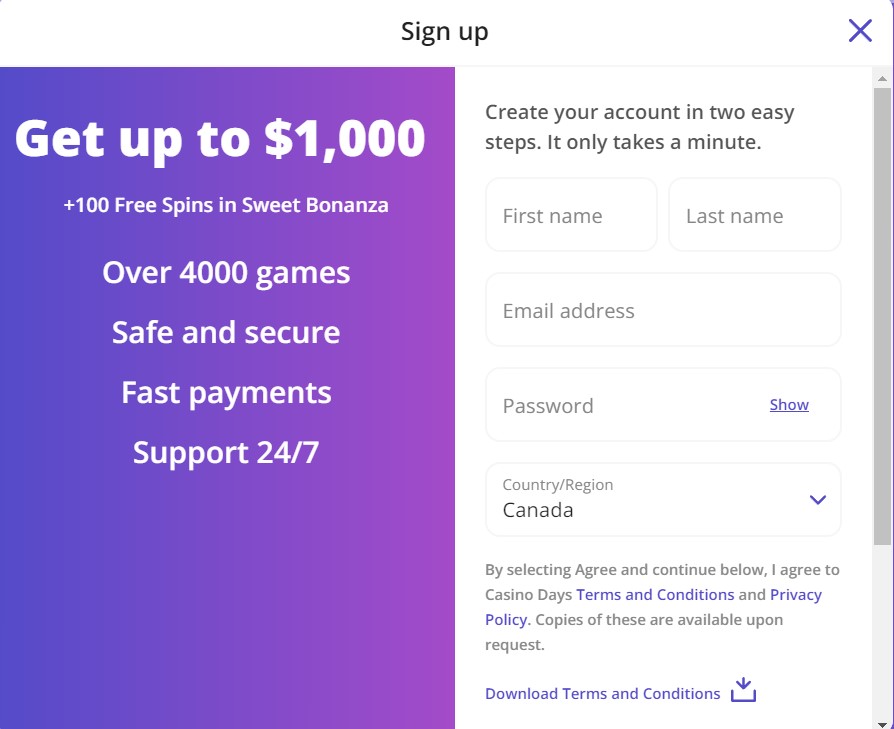Click Download Terms and Conditions link
894x729 pixels.
point(603,694)
